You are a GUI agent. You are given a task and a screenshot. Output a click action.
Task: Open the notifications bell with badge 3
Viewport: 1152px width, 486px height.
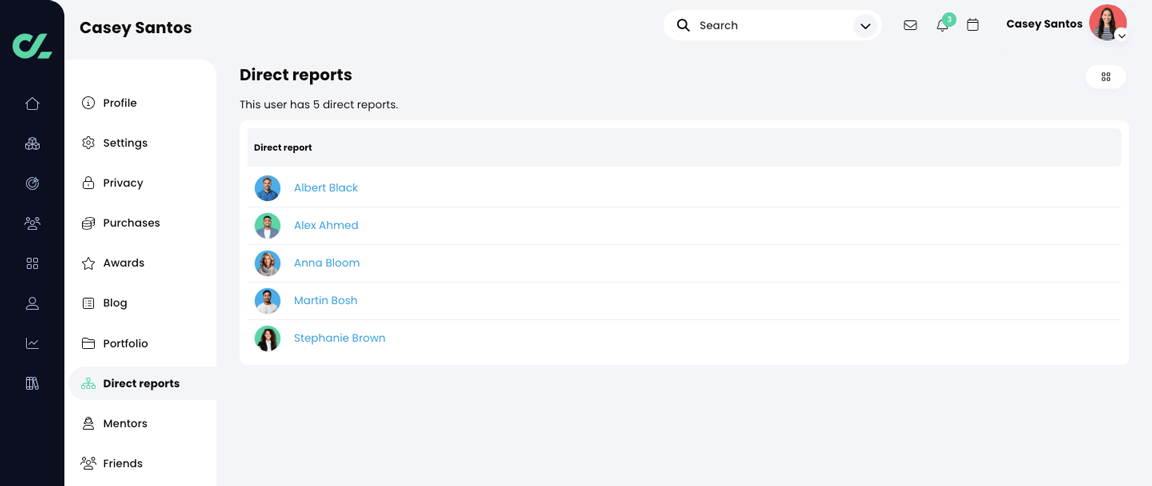pos(943,25)
